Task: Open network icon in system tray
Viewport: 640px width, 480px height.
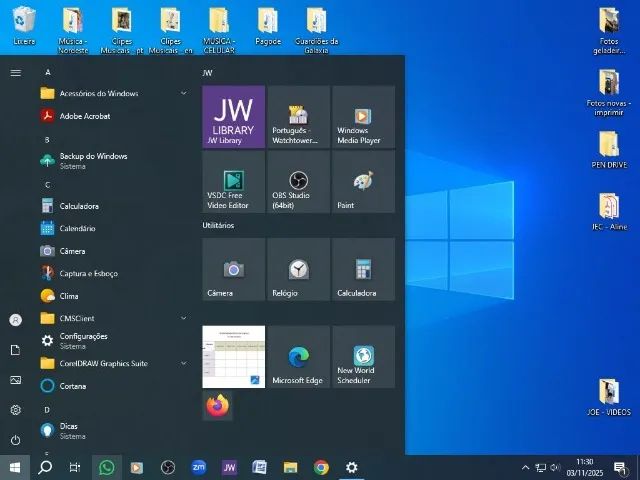Action: click(x=540, y=468)
